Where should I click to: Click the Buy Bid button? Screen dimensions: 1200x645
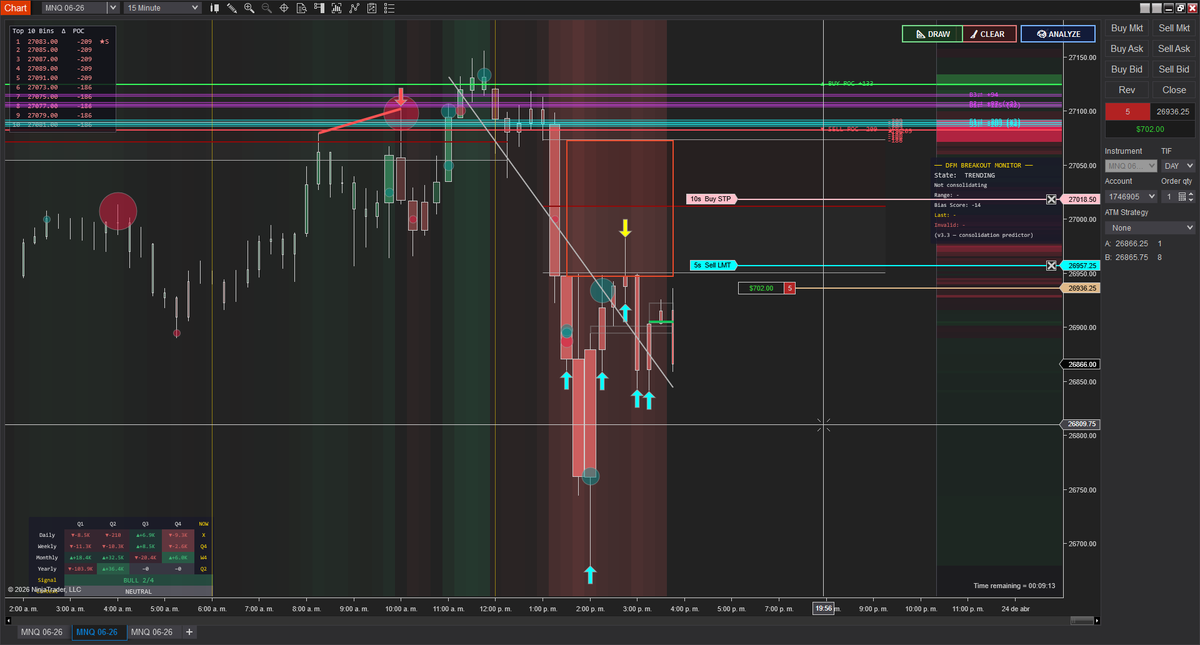click(x=1127, y=69)
